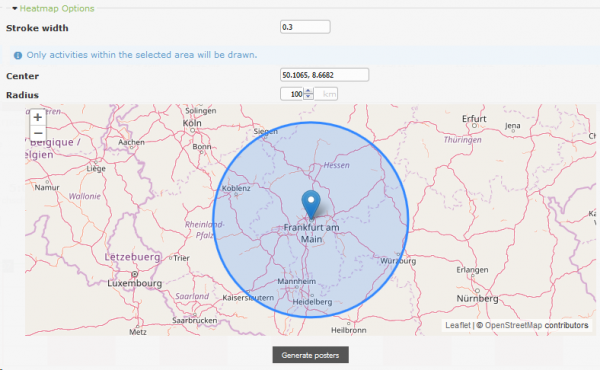Click on Luxembourg on the map

coord(135,284)
